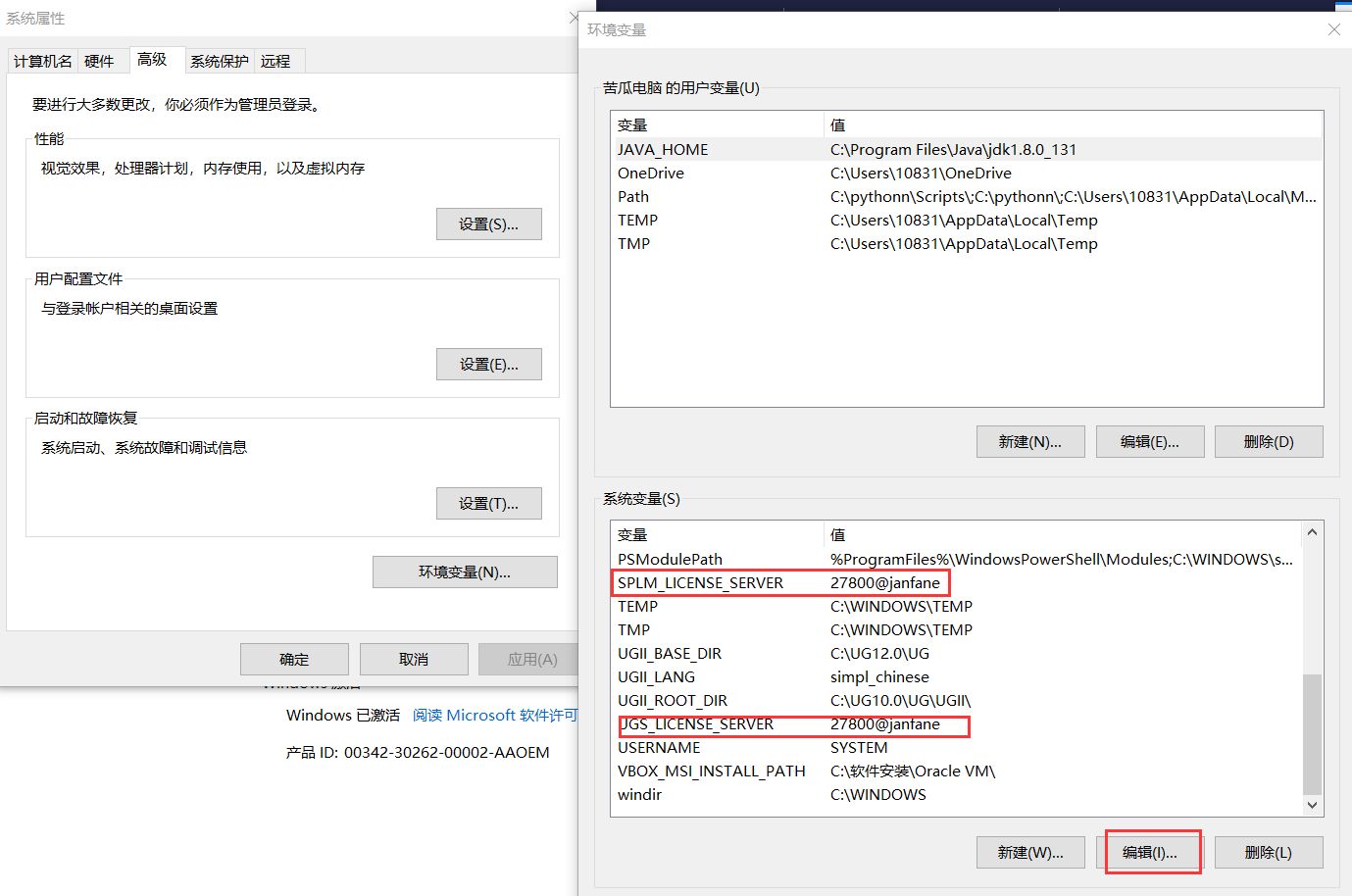Click the system variables scrollbar down arrow

[1312, 805]
